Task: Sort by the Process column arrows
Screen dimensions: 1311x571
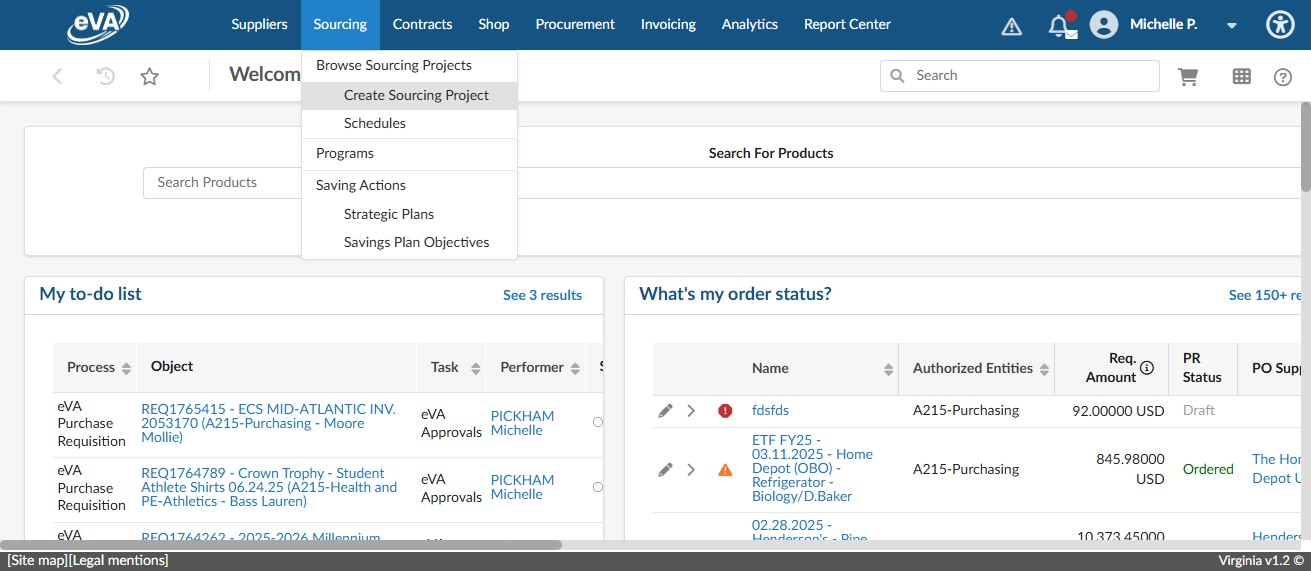Action: tap(126, 368)
